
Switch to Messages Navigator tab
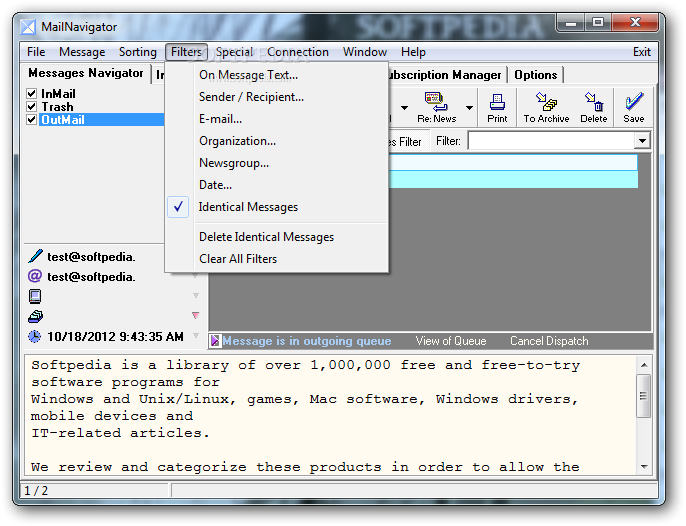[x=86, y=73]
